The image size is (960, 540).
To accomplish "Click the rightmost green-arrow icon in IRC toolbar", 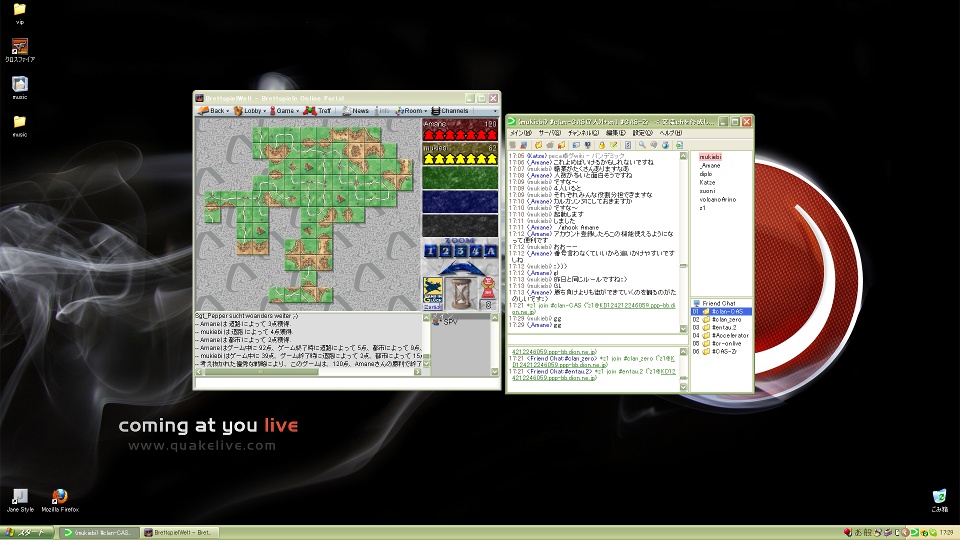I will click(x=679, y=145).
